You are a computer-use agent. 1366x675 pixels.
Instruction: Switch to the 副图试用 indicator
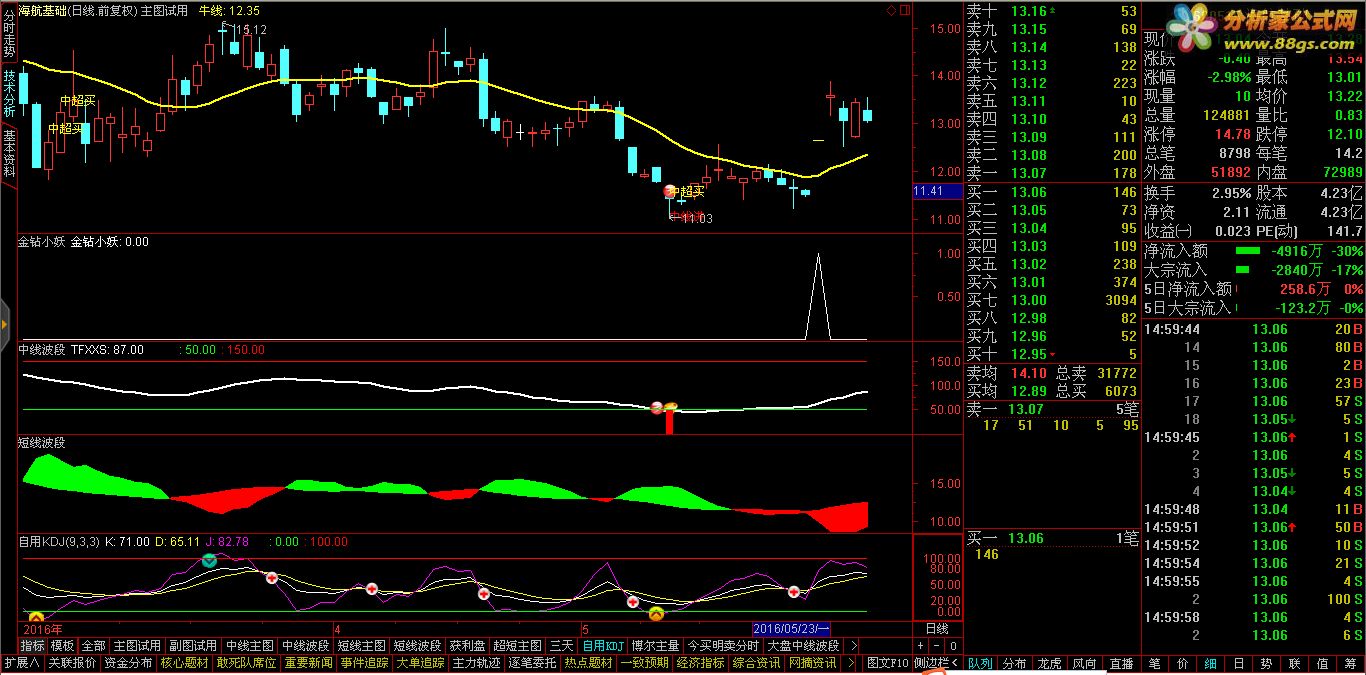pyautogui.click(x=193, y=646)
